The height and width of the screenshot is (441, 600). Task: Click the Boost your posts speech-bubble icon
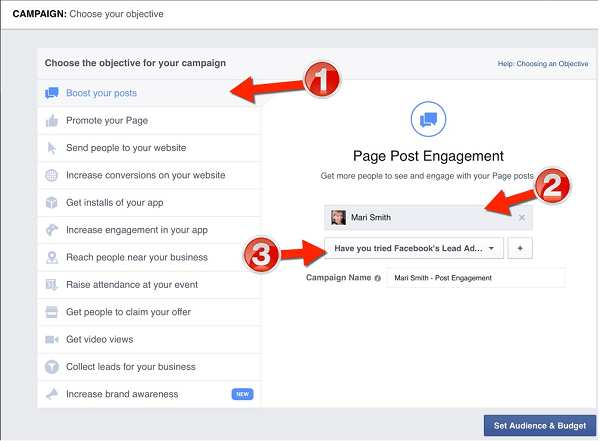point(52,93)
